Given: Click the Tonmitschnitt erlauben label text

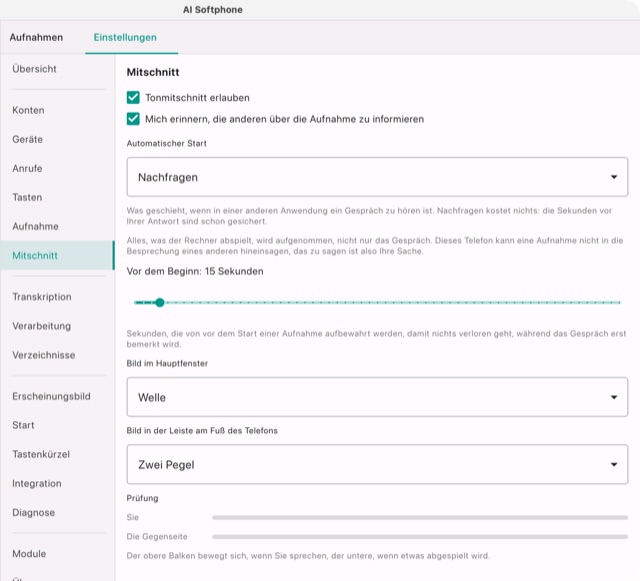Looking at the screenshot, I should (x=198, y=98).
